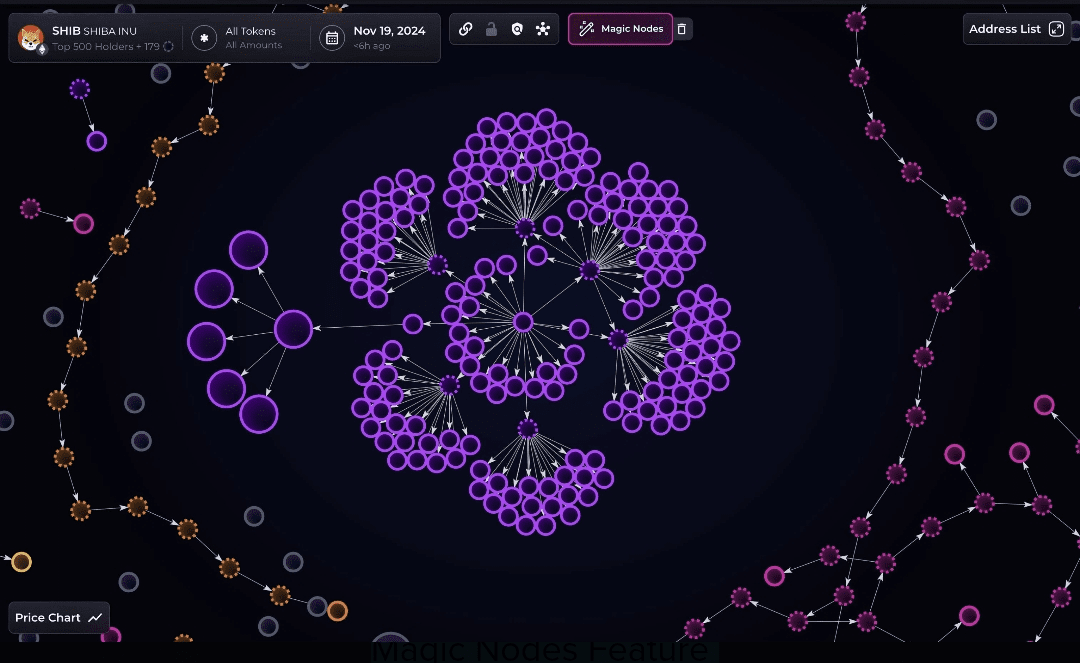Click the calendar icon
This screenshot has width=1080, height=663.
coord(331,38)
